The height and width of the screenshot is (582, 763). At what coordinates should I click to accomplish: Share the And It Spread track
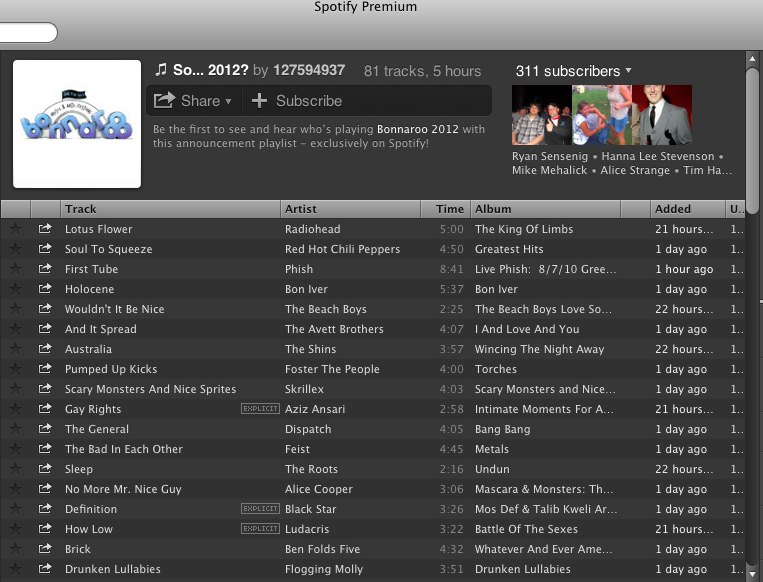click(x=45, y=328)
